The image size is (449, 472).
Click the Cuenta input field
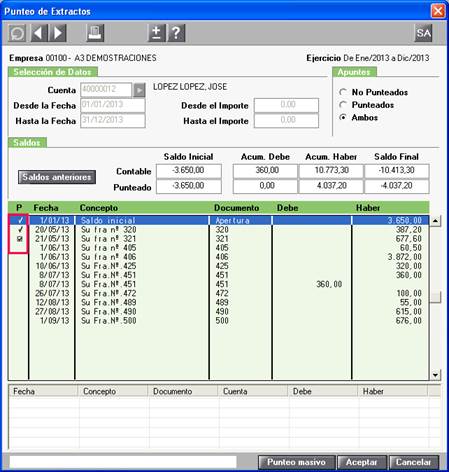[x=106, y=90]
